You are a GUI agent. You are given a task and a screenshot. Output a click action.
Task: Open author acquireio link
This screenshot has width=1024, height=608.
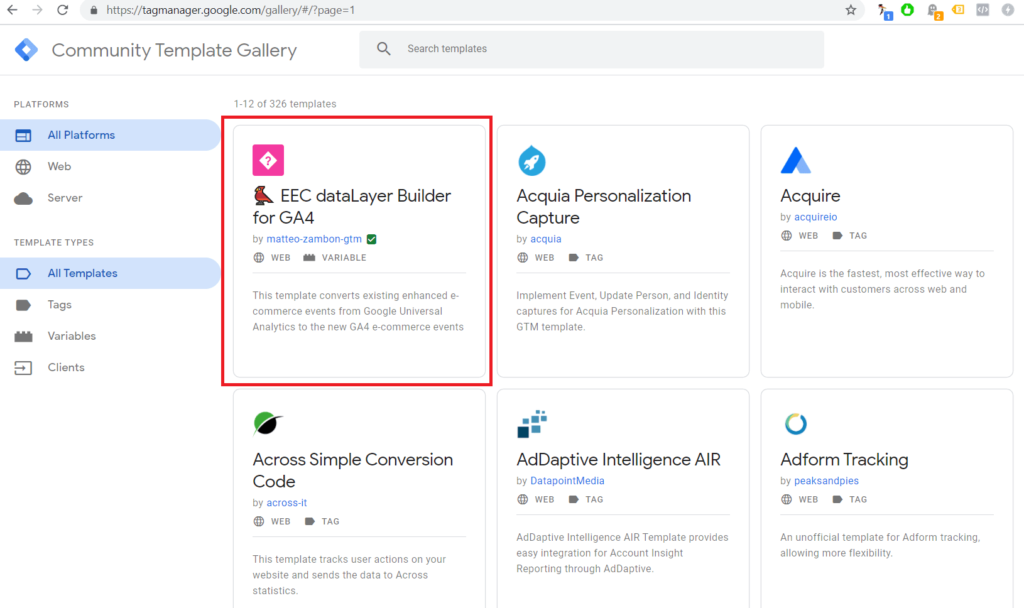pos(815,217)
